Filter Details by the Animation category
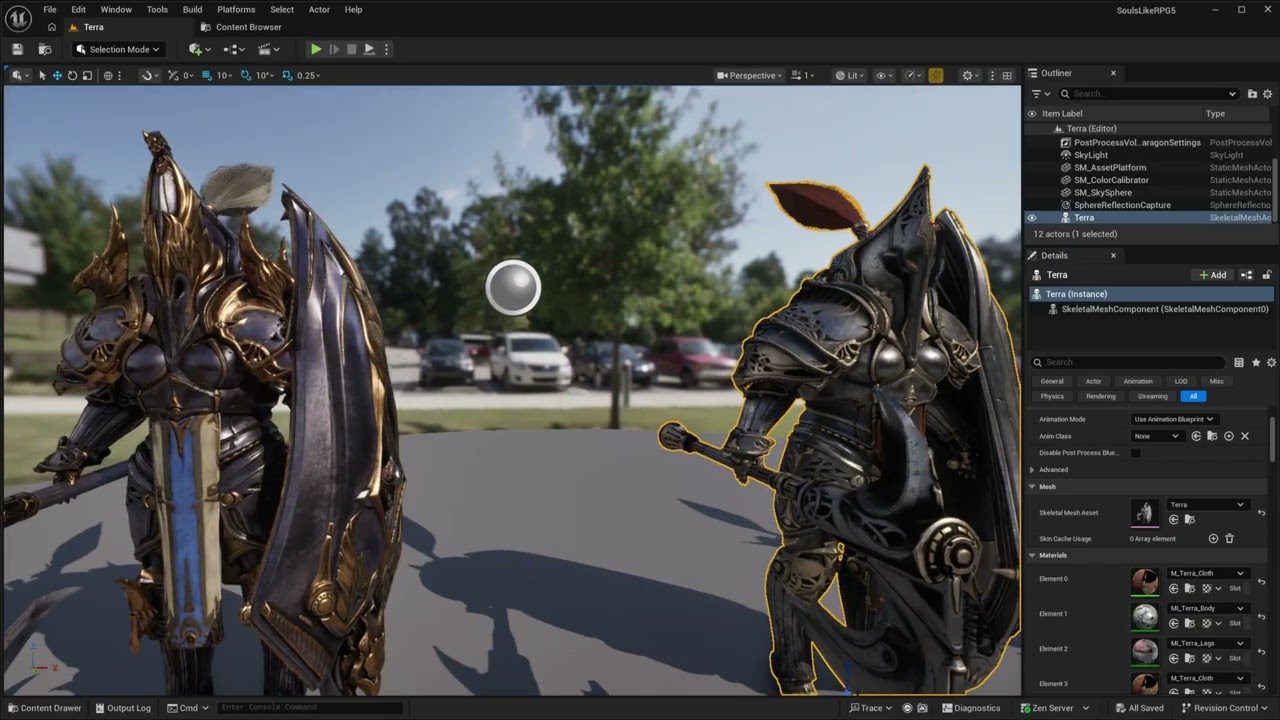This screenshot has width=1280, height=720. 1138,381
